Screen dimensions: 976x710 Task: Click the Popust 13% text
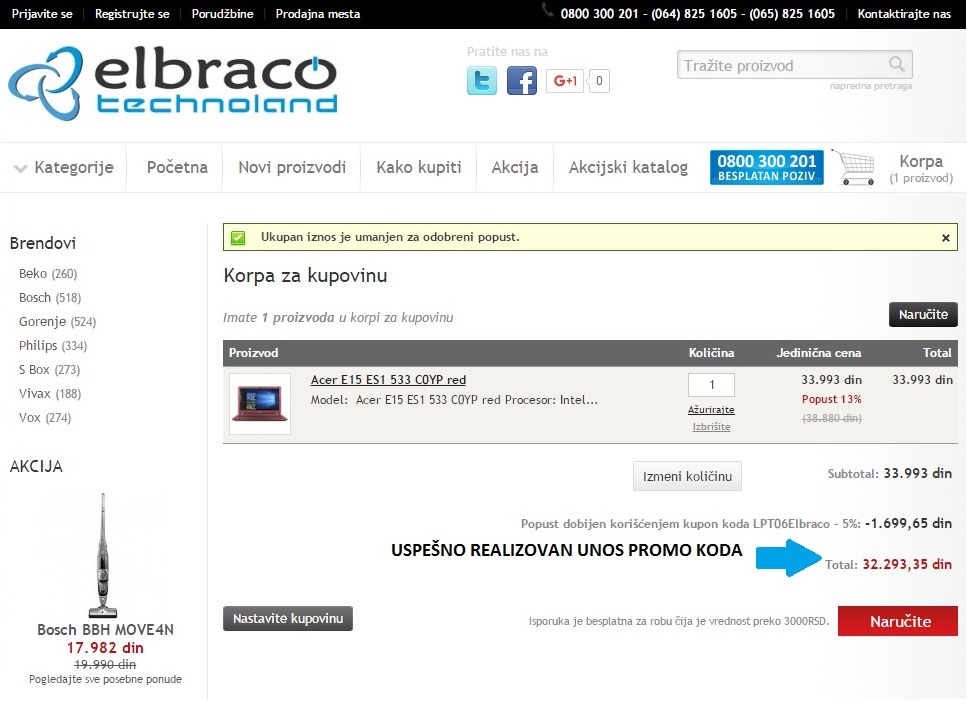tap(831, 399)
